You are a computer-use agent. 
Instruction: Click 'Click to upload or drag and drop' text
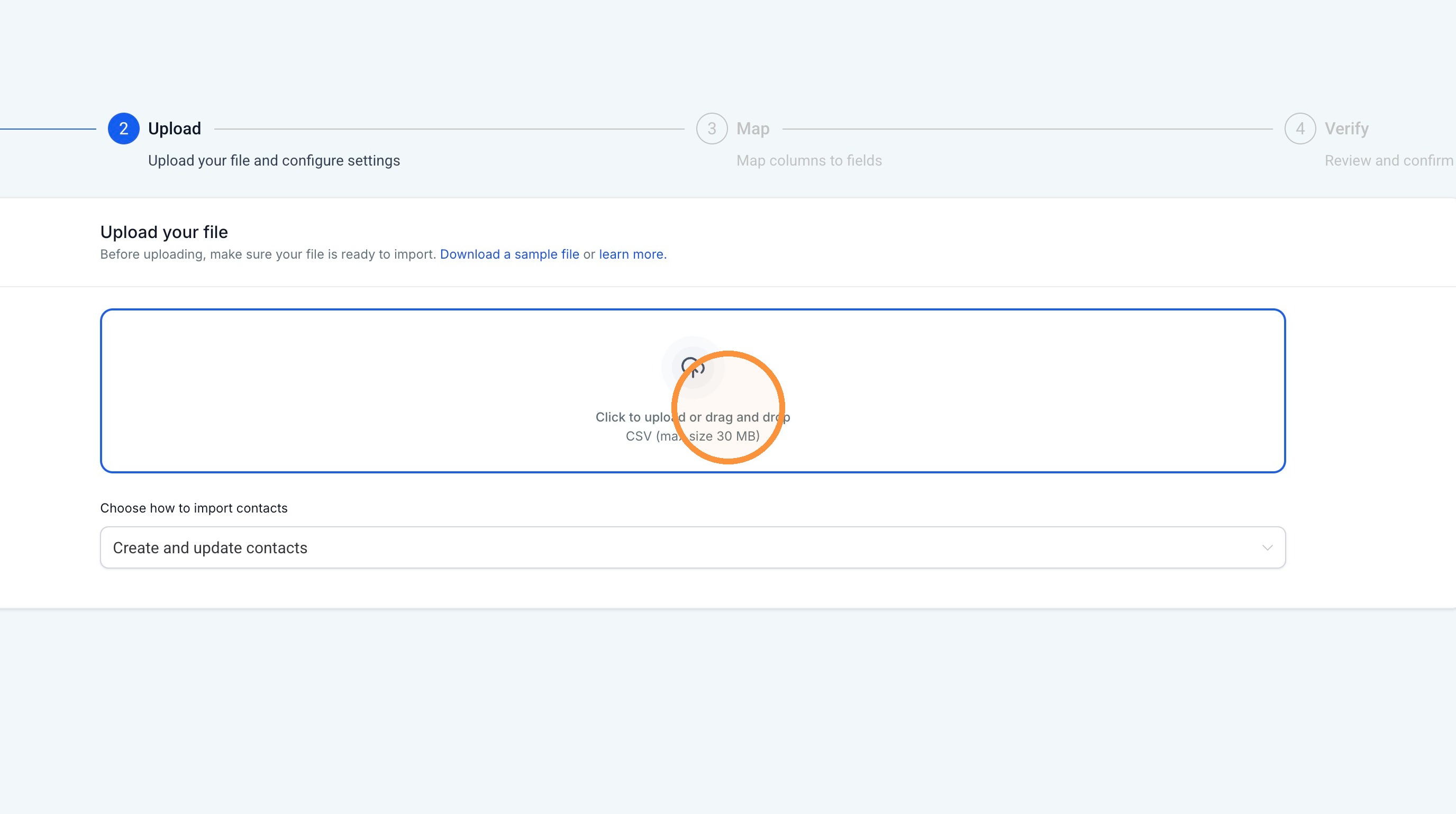(x=693, y=417)
